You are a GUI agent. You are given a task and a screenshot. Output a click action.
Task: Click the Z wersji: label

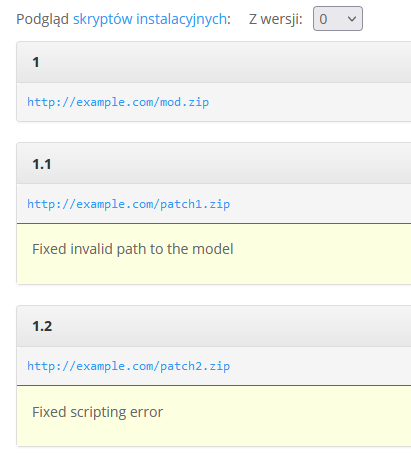(x=276, y=19)
